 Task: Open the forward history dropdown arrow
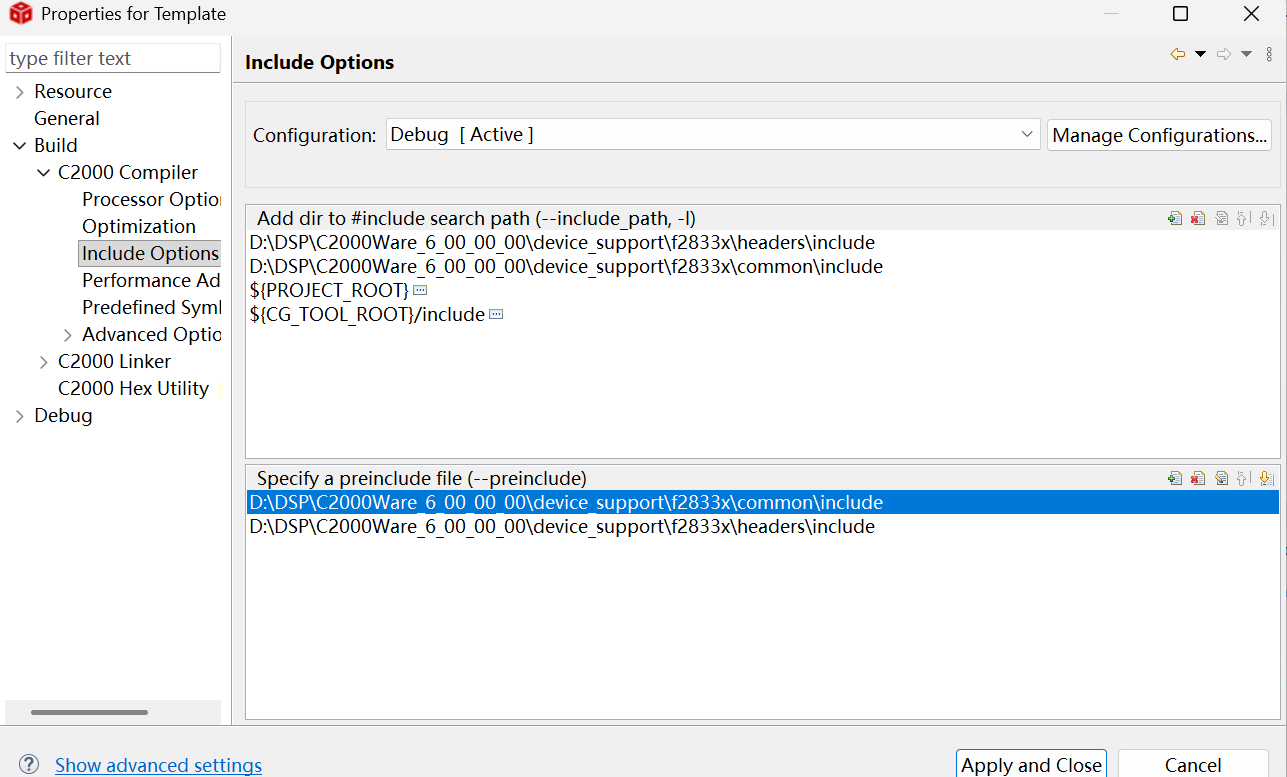[x=1246, y=54]
